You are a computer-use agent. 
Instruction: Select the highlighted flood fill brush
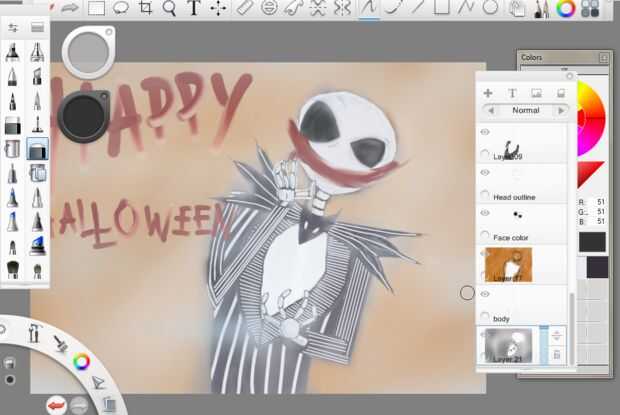tap(38, 149)
